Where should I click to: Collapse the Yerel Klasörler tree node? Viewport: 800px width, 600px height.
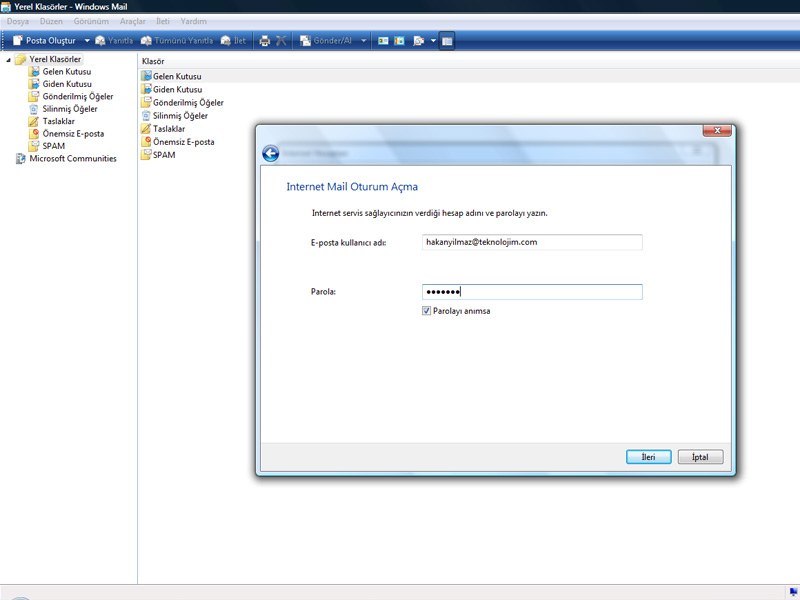click(x=8, y=60)
